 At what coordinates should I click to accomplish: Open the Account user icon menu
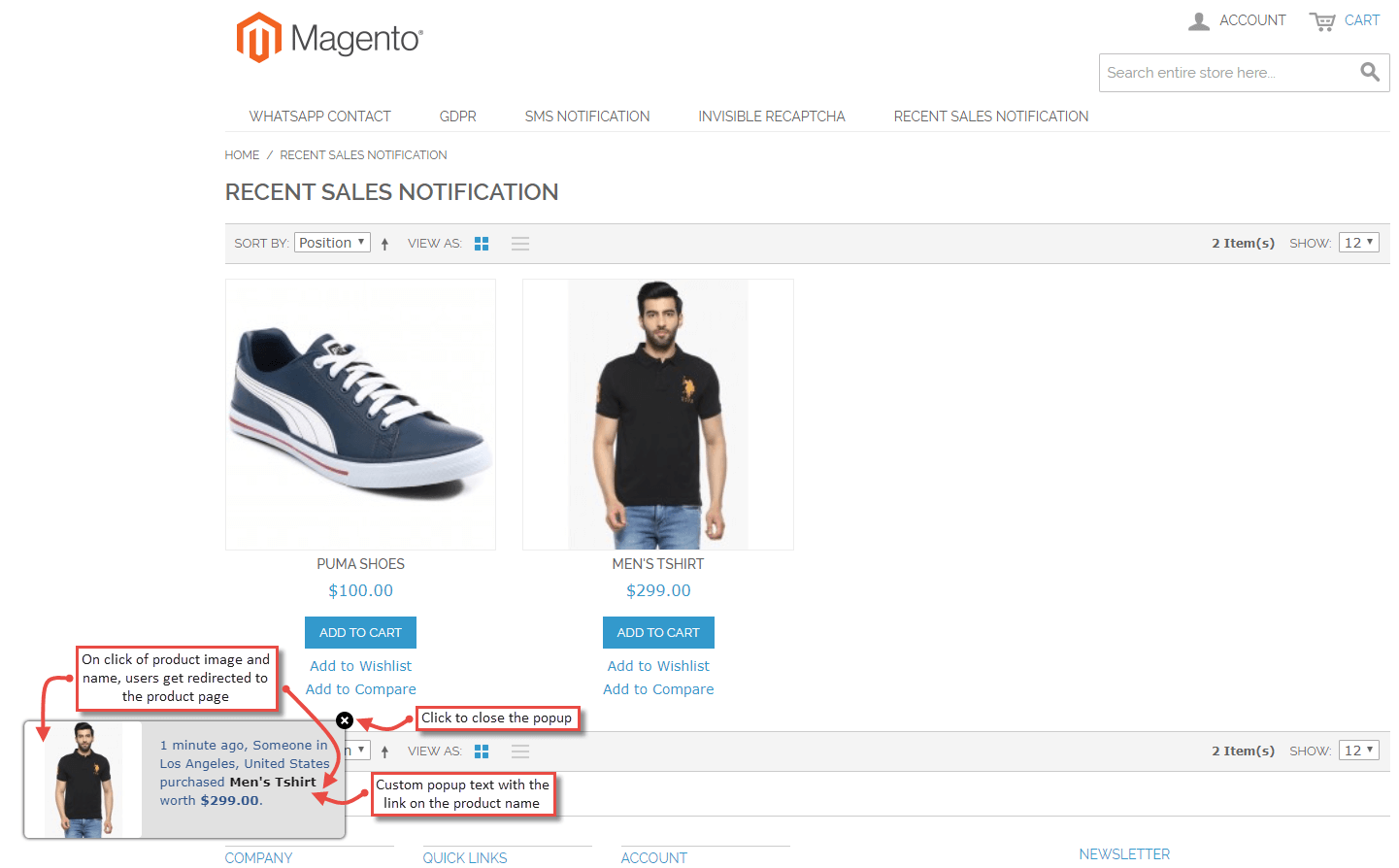point(1199,20)
